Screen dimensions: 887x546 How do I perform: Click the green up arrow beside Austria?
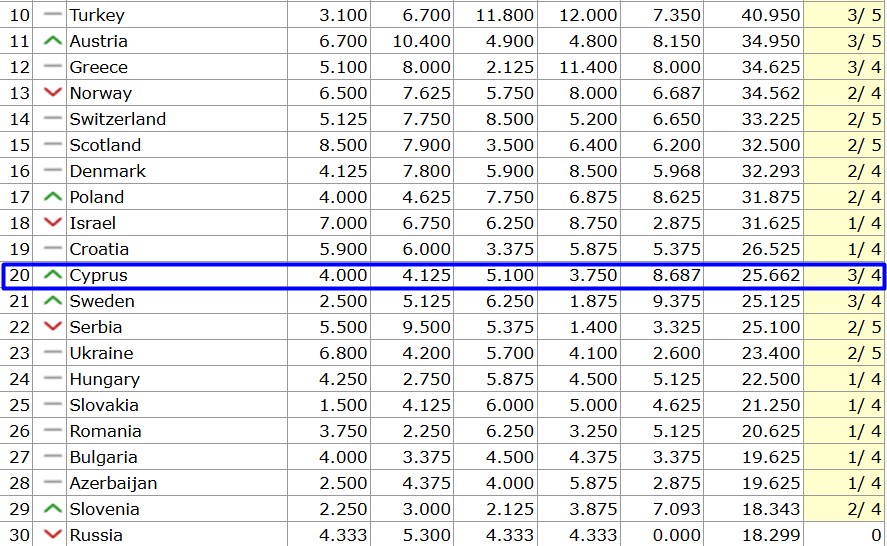tap(53, 41)
